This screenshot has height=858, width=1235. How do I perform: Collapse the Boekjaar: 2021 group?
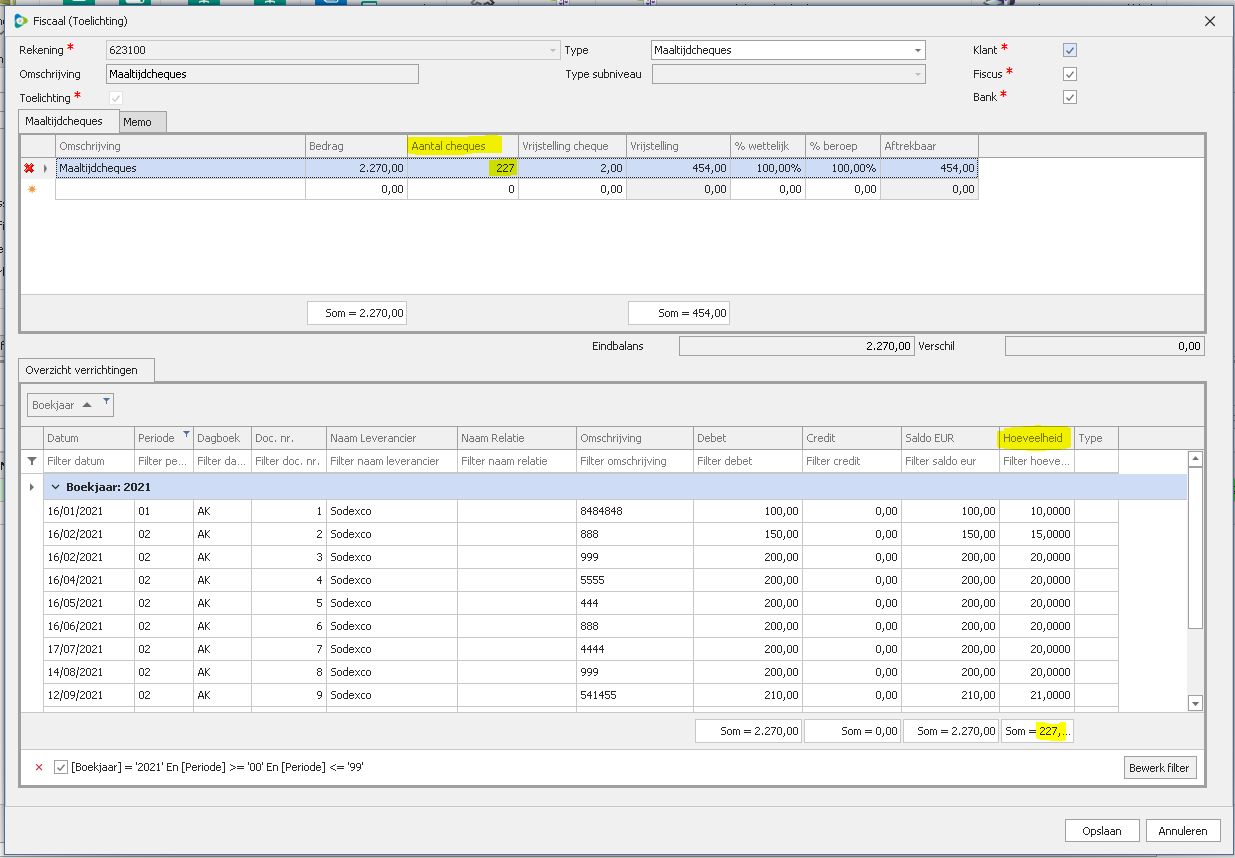pos(56,488)
